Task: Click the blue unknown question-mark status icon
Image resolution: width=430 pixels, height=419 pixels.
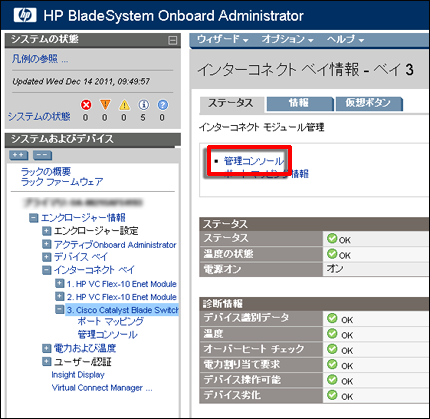Action: click(162, 105)
